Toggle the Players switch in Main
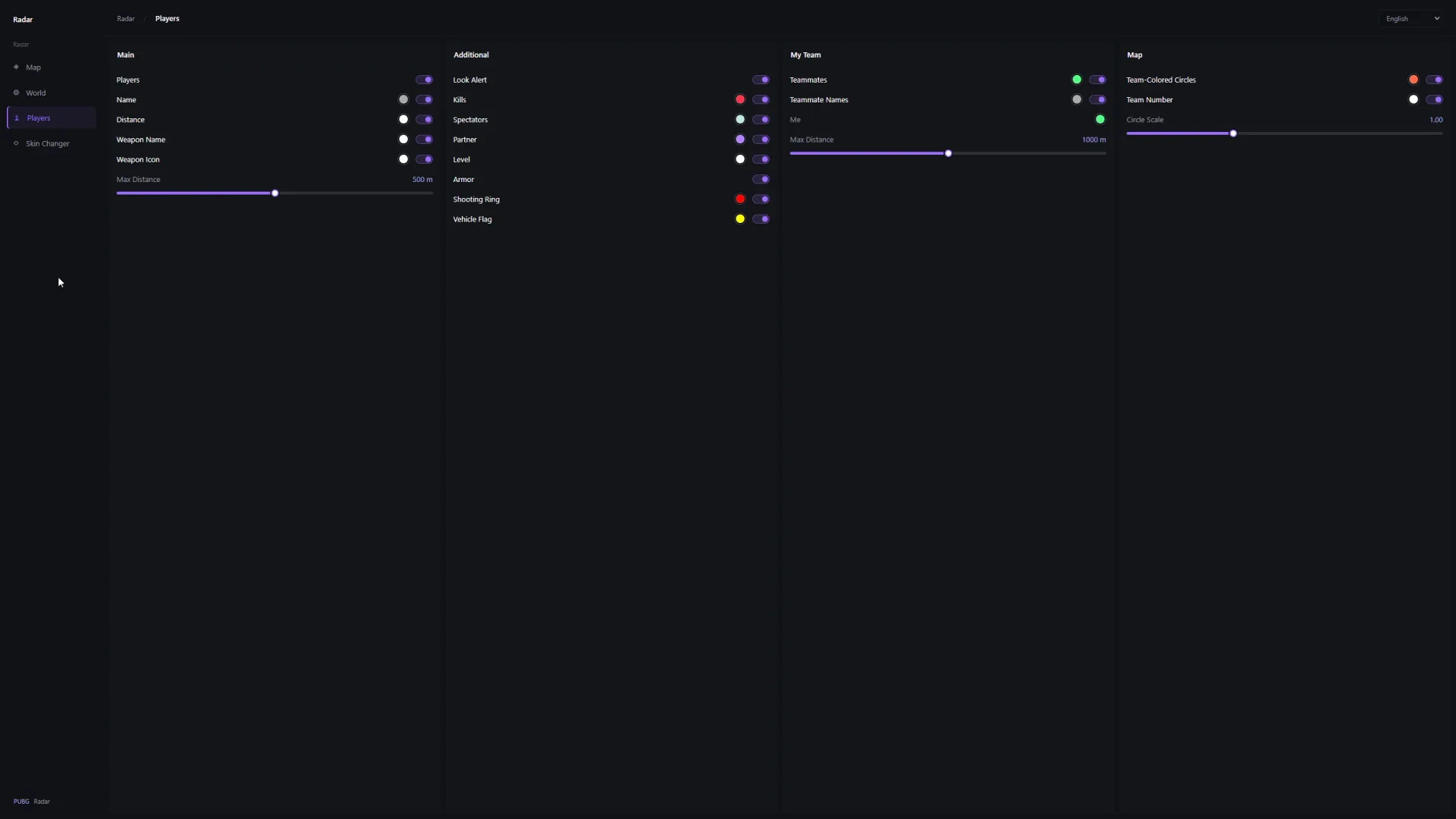 click(x=424, y=80)
